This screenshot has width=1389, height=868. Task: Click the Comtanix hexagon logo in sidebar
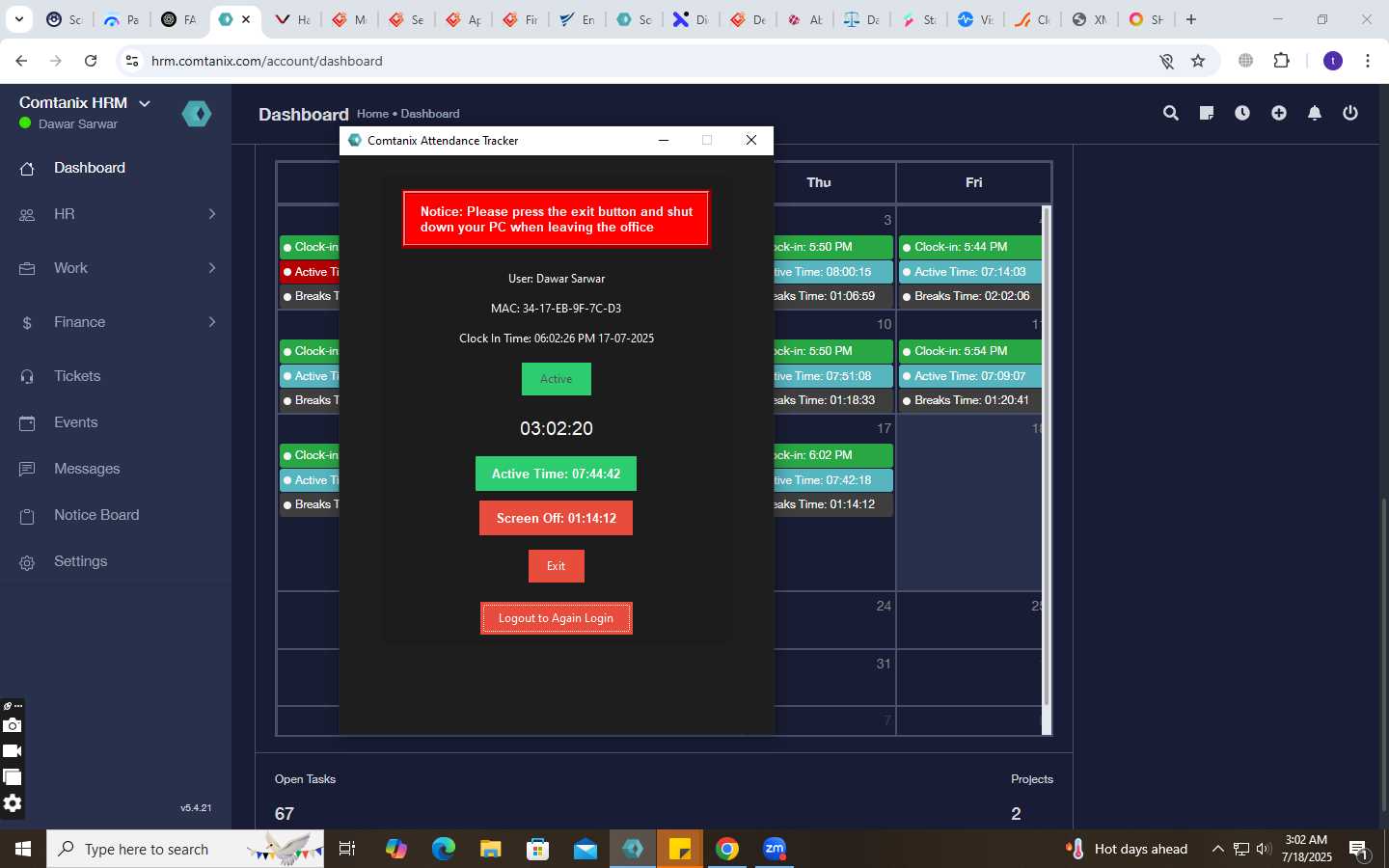(x=197, y=114)
